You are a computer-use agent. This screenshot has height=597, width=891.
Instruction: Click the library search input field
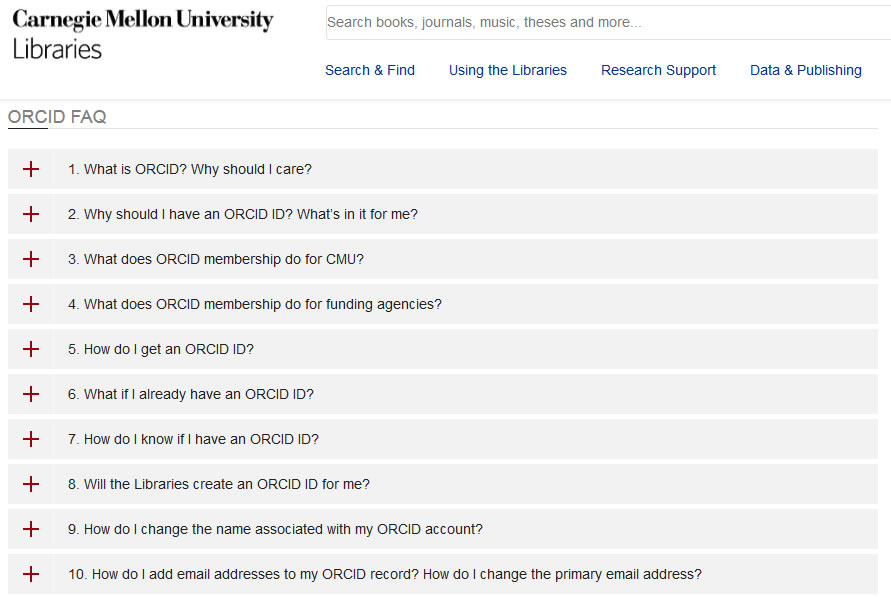tap(606, 22)
